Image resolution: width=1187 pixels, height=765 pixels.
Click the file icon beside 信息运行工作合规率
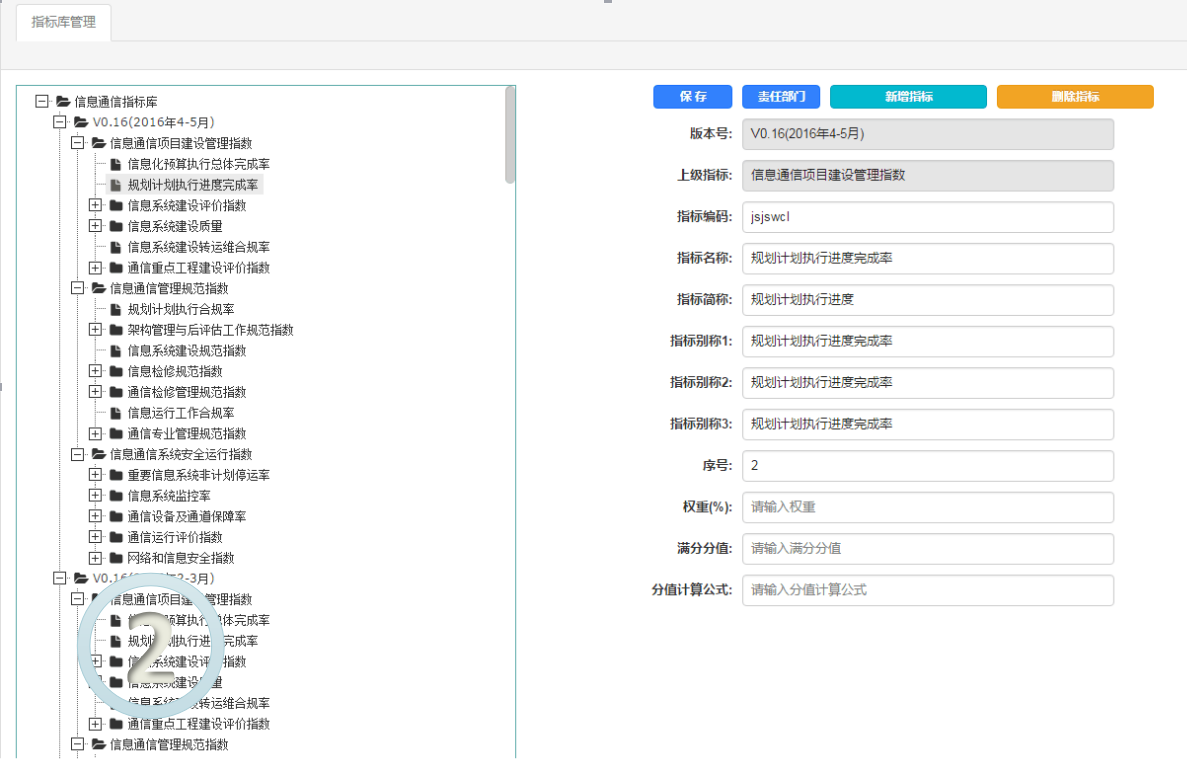coord(116,413)
